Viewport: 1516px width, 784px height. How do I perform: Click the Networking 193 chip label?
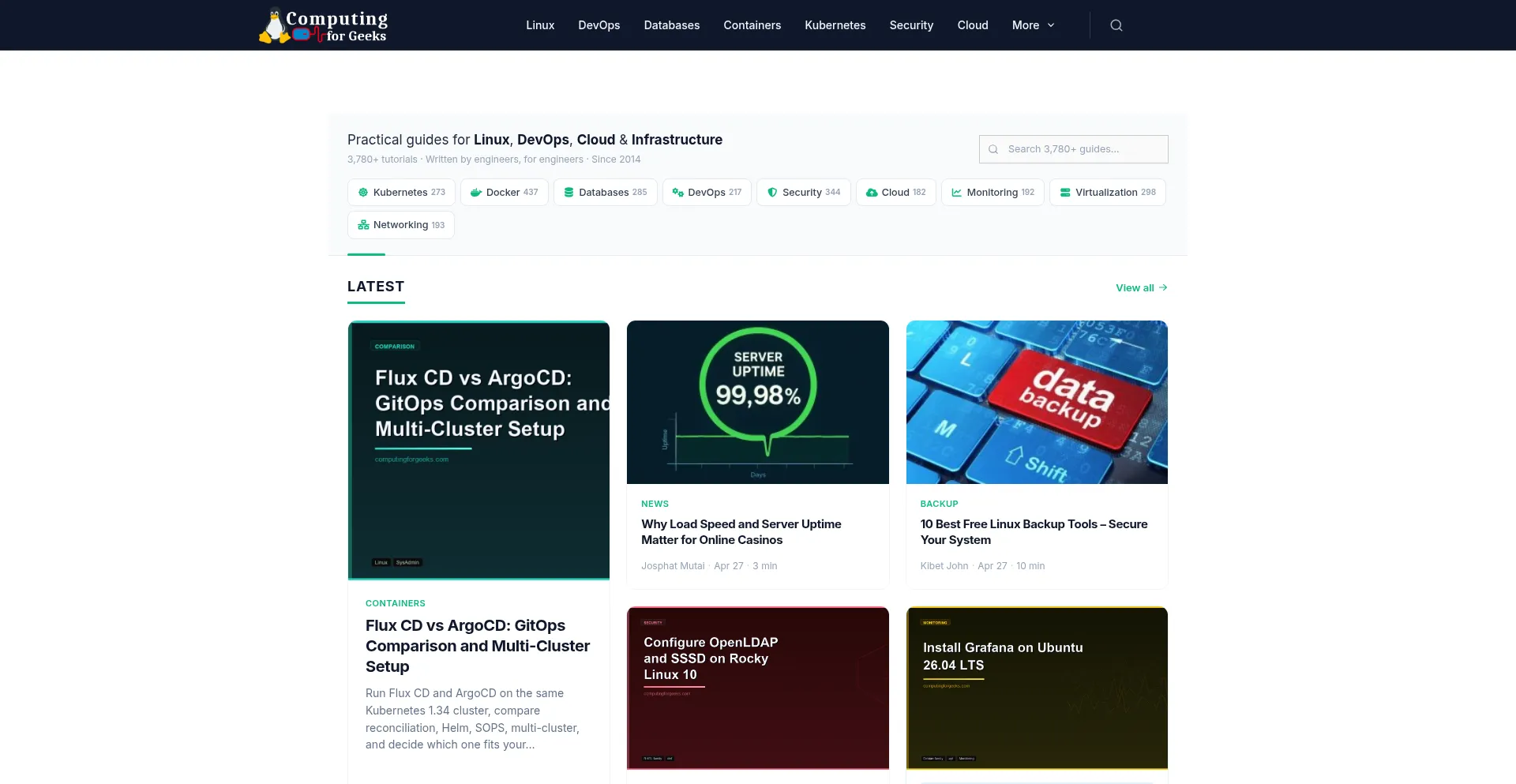click(400, 225)
